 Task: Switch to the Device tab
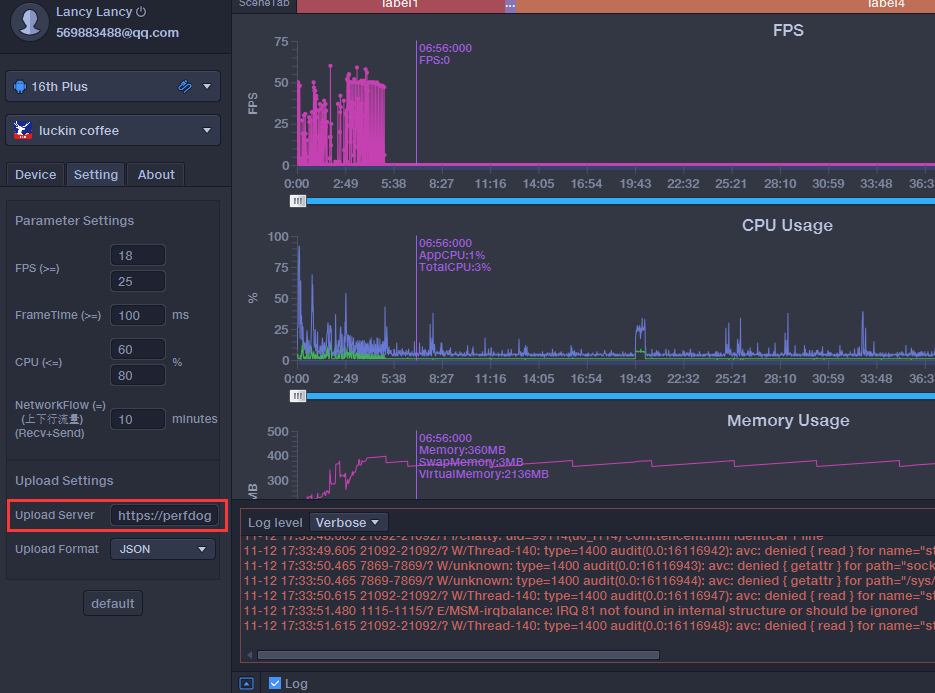pyautogui.click(x=35, y=175)
